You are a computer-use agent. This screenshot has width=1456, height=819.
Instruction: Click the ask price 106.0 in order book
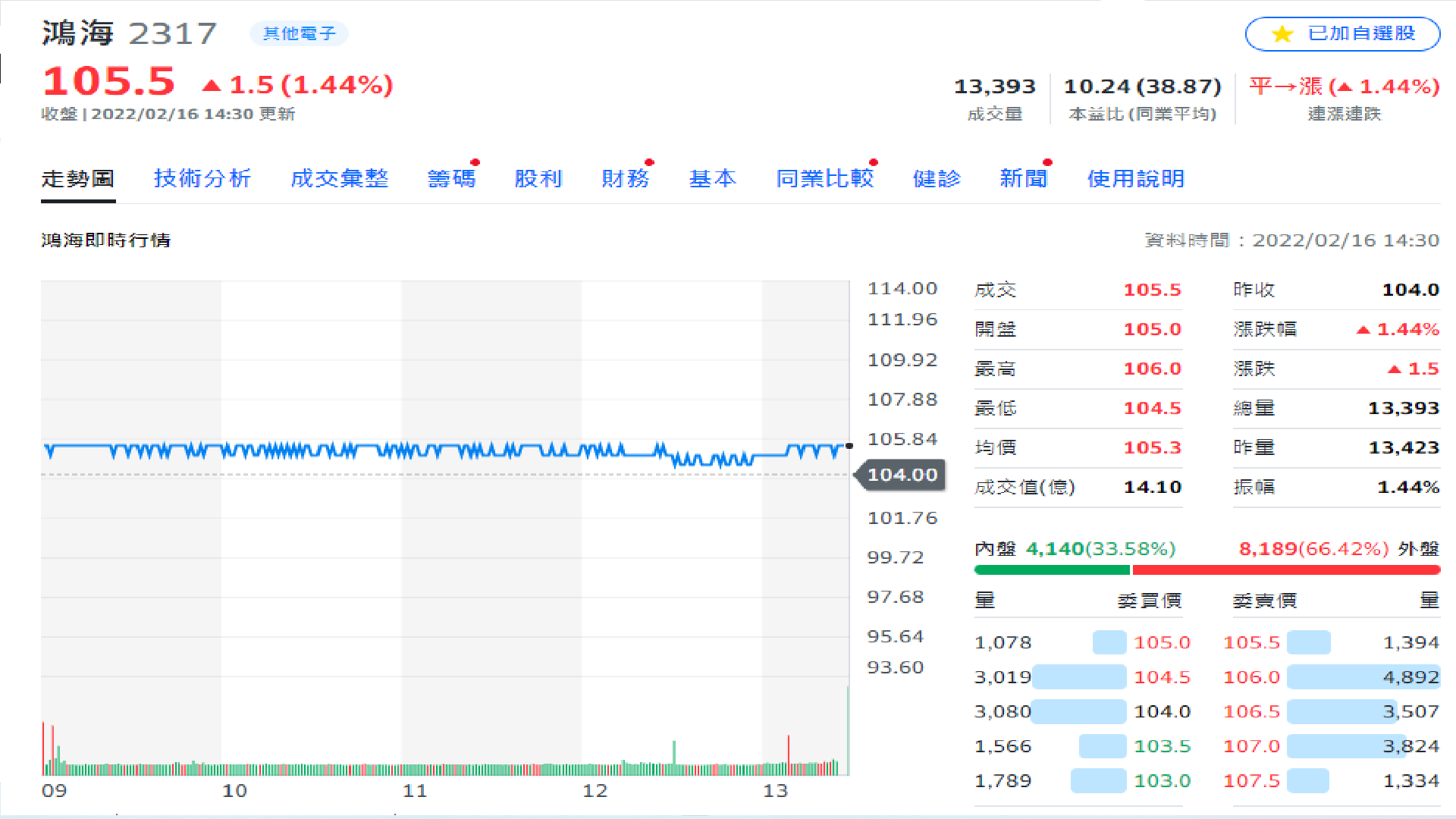[x=1251, y=677]
